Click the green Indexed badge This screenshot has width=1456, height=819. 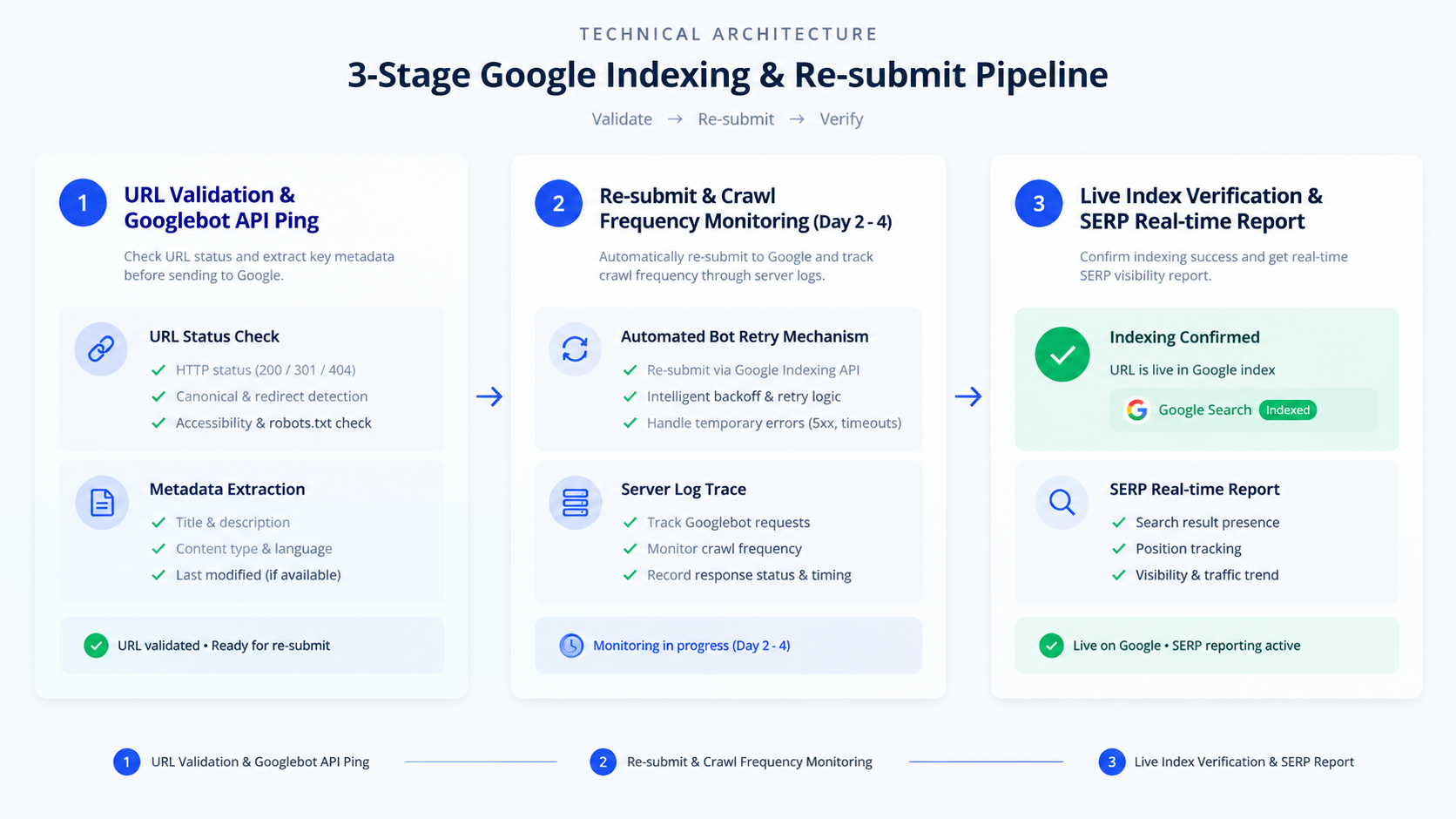point(1288,410)
